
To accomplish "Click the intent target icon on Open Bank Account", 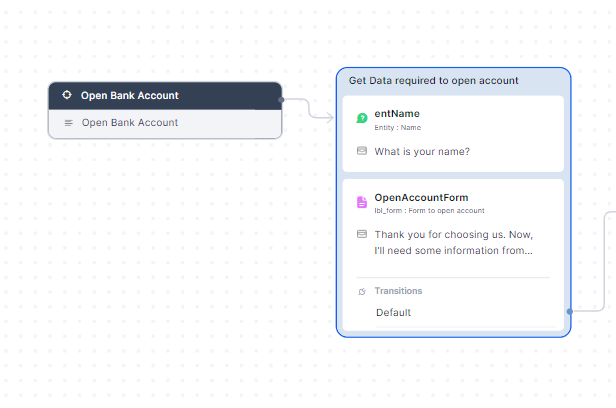I will [67, 96].
